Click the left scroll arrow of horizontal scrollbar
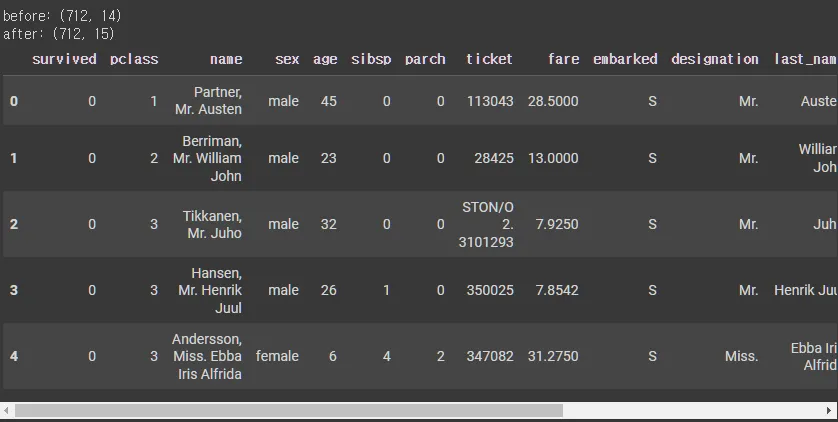Screen dimensions: 838x422 click(x=6, y=410)
